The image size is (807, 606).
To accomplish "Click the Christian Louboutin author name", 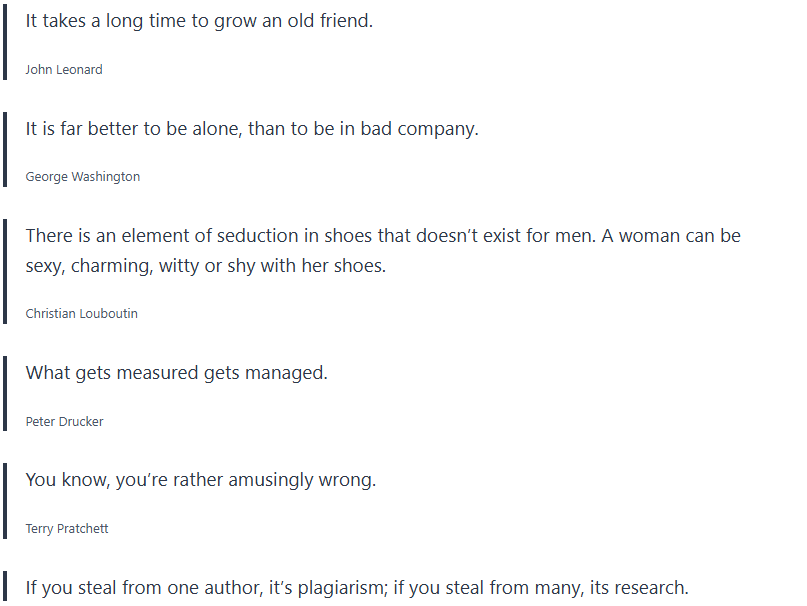I will coord(82,314).
